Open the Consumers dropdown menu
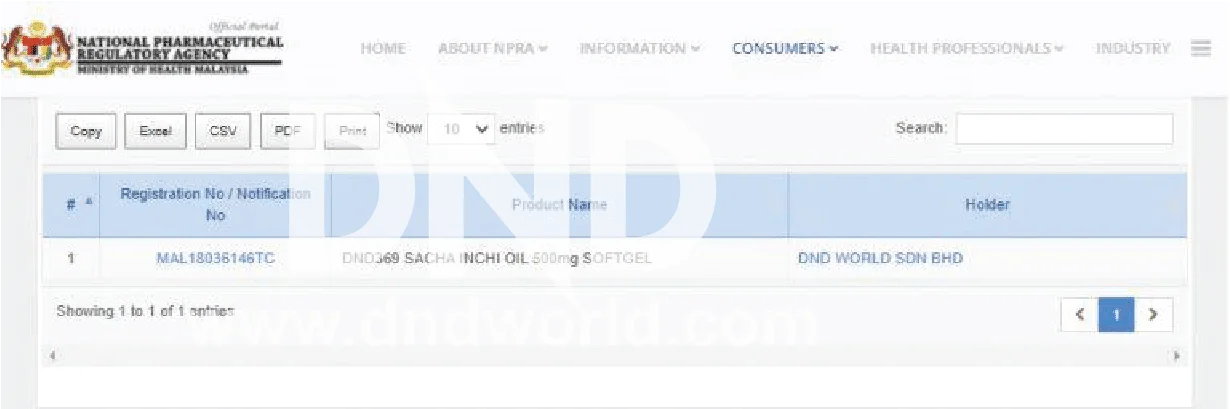 pyautogui.click(x=785, y=48)
